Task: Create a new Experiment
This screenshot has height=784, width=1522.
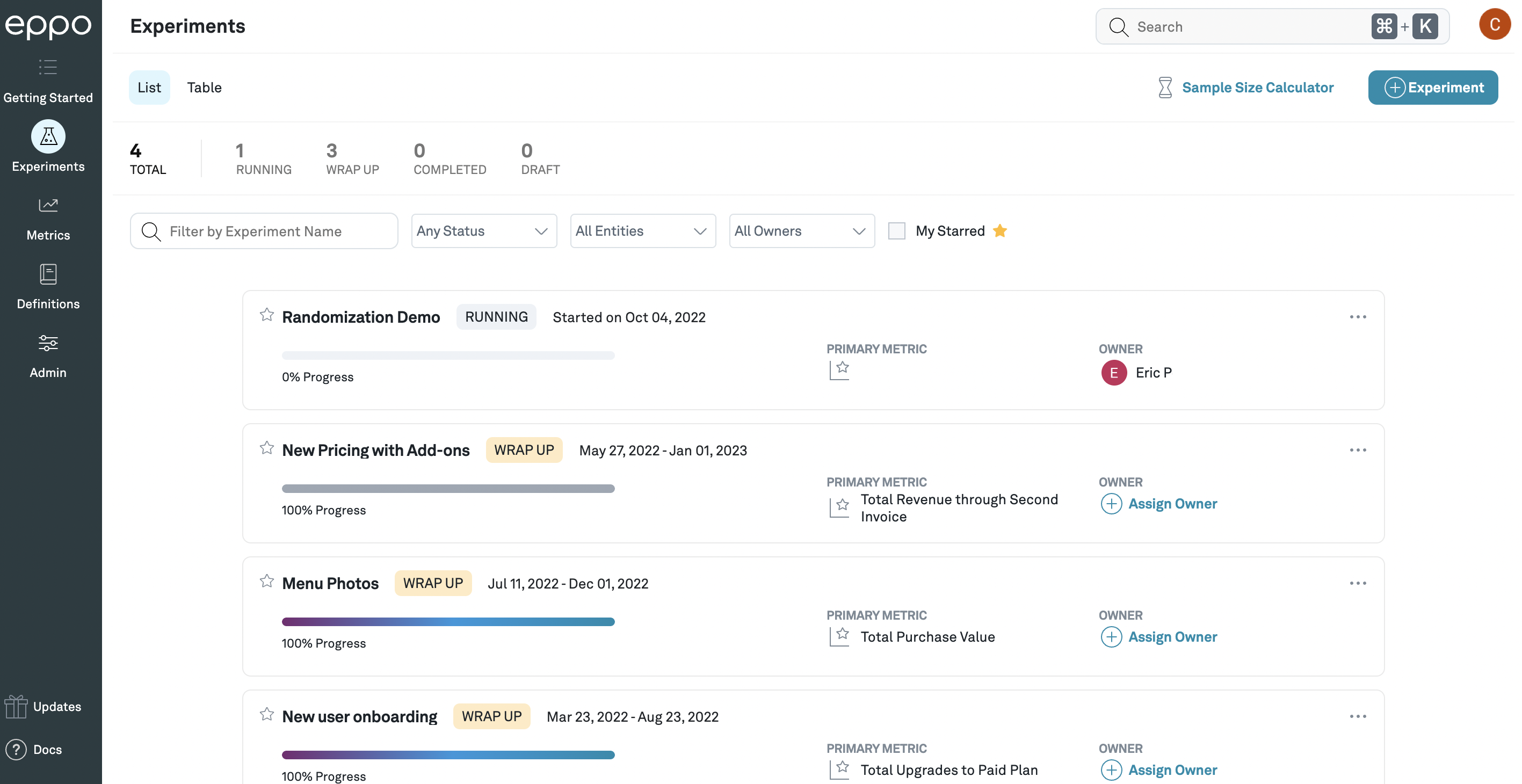Action: click(x=1432, y=87)
